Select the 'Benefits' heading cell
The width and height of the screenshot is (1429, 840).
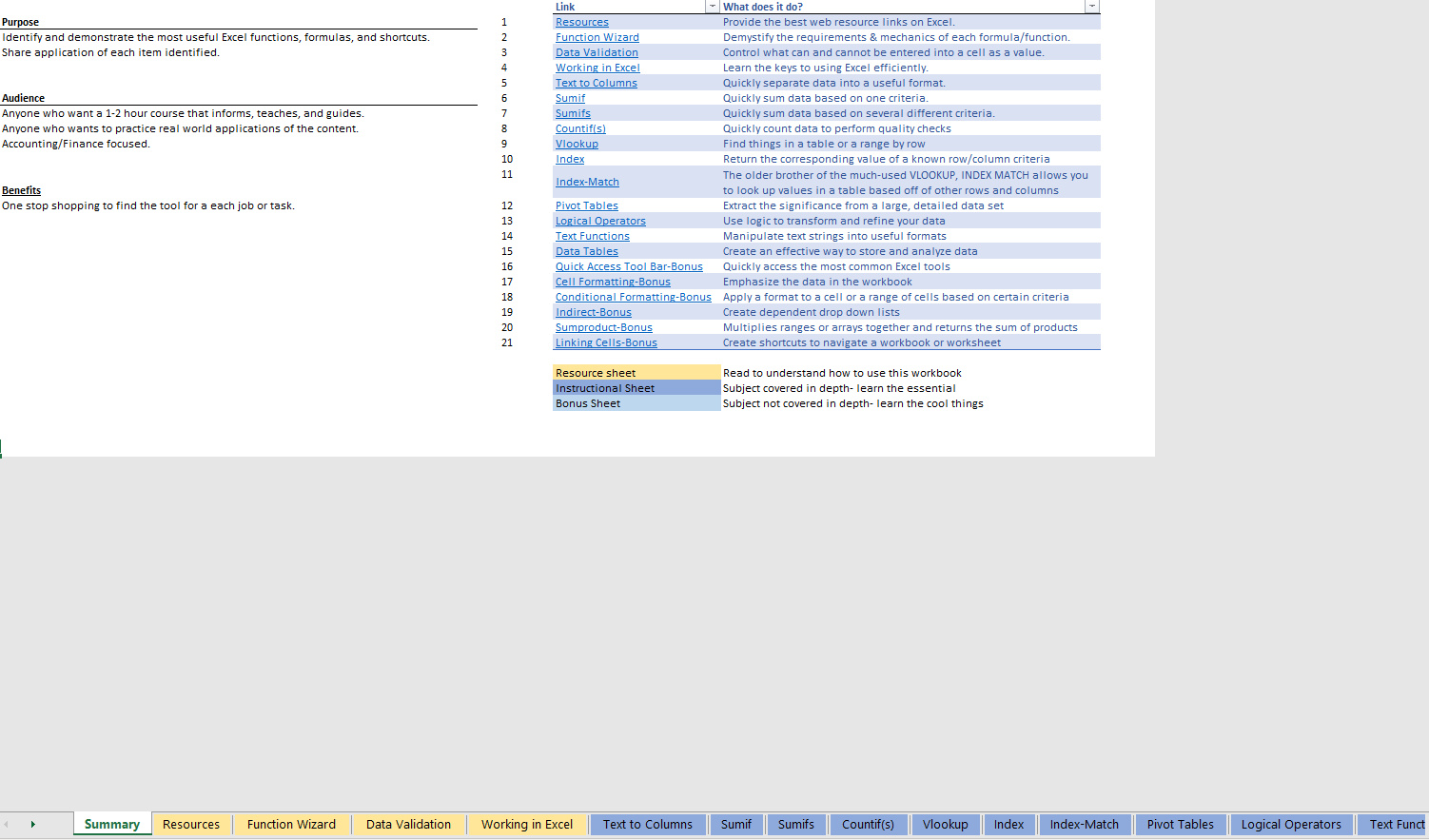click(22, 190)
